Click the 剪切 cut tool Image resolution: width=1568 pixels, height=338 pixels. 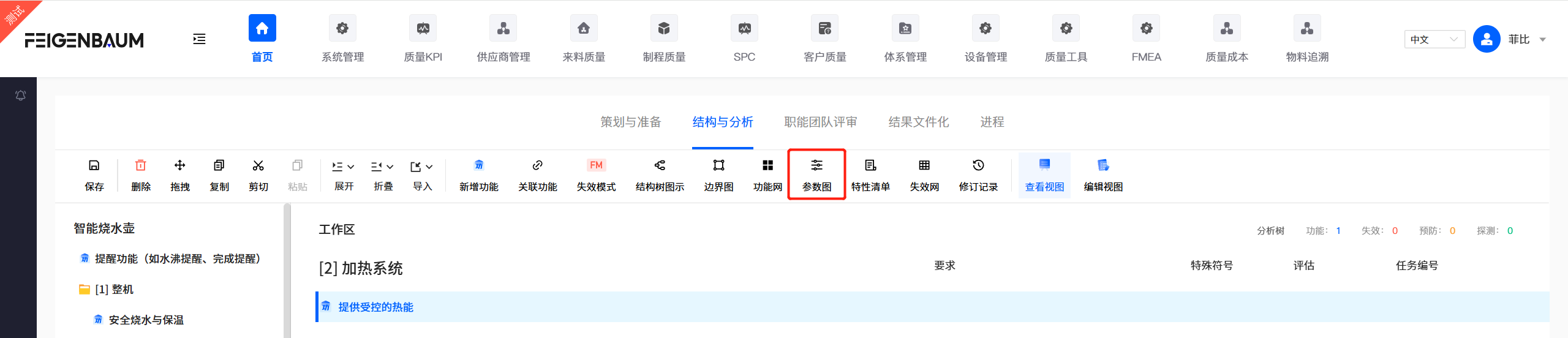point(258,175)
